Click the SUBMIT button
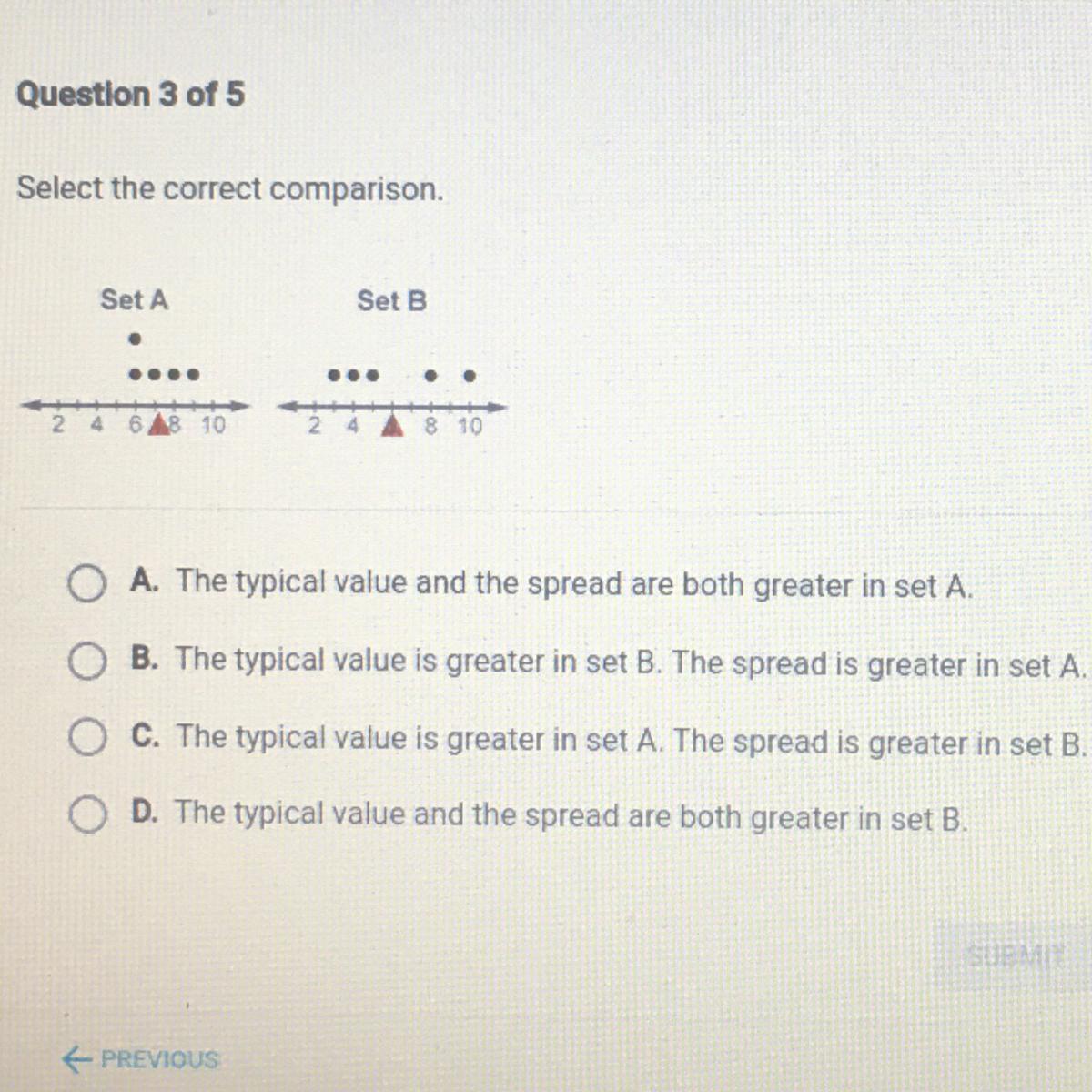The image size is (1092, 1092). click(1013, 955)
